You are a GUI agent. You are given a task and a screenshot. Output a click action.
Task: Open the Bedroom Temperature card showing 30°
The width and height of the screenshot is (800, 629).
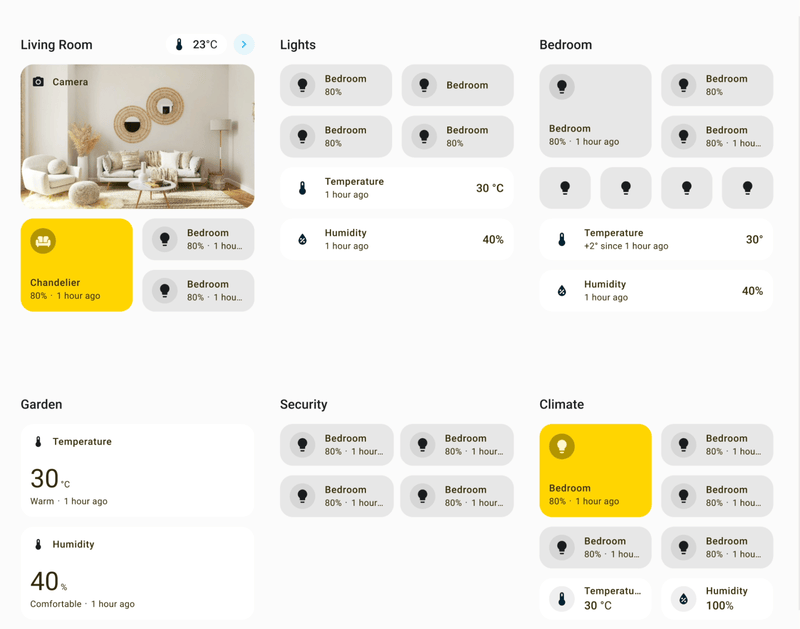click(655, 240)
